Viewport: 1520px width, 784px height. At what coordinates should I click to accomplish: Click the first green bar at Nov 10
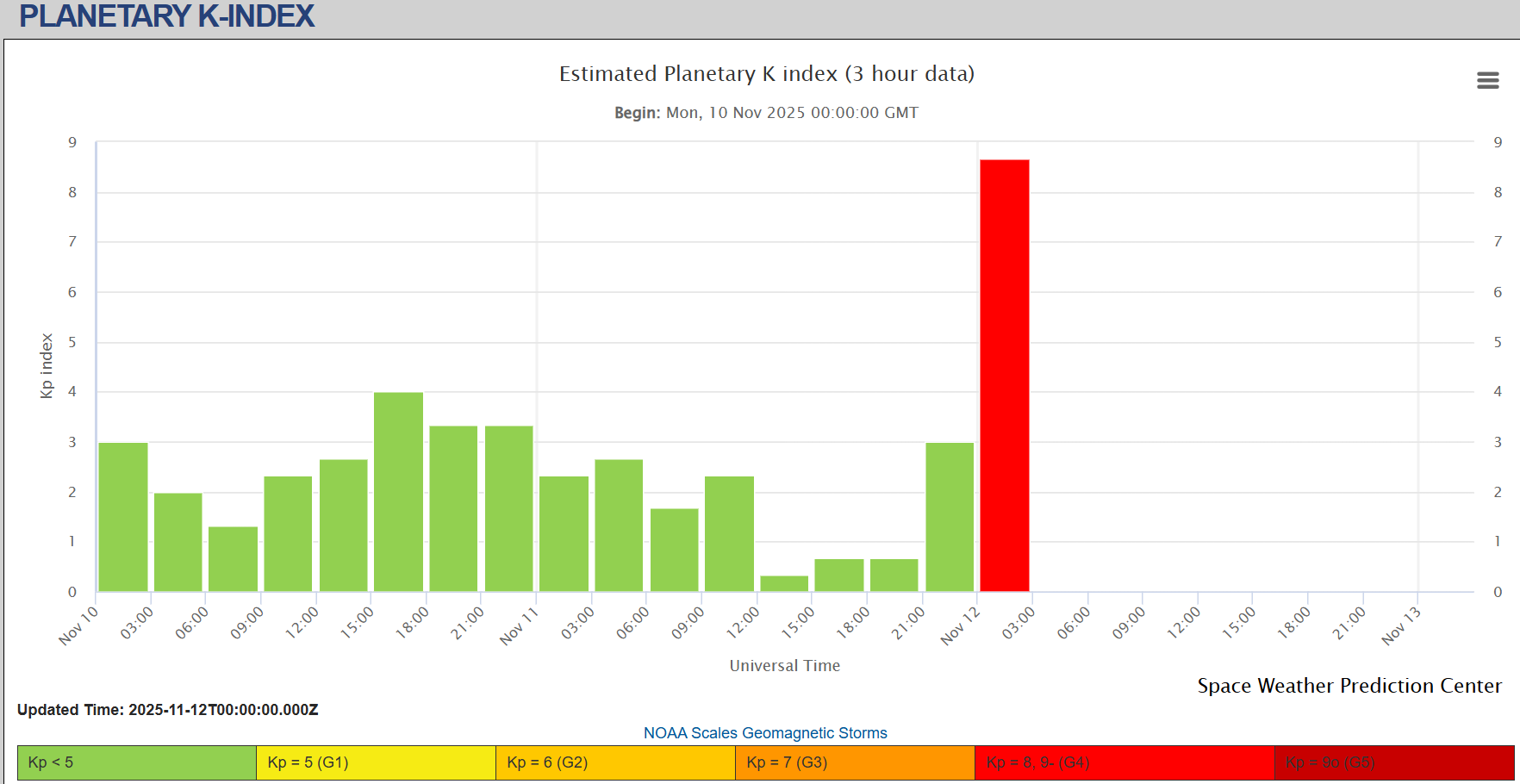click(123, 517)
